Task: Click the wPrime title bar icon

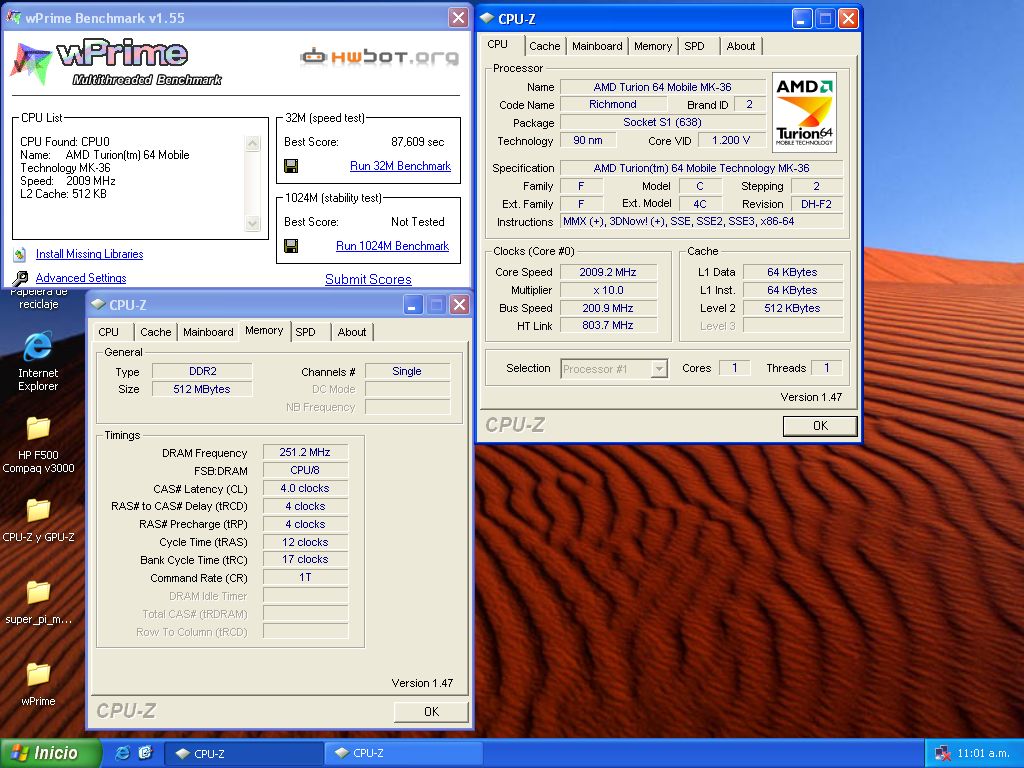Action: (13, 18)
